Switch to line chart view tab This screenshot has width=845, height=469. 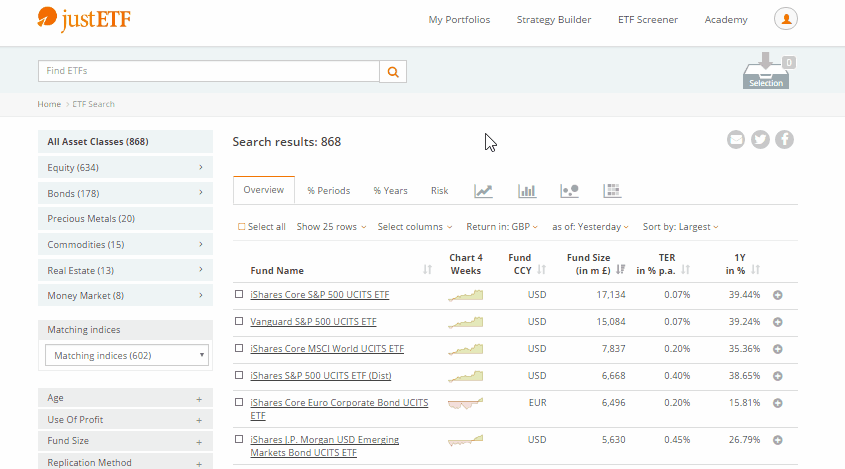pos(483,191)
